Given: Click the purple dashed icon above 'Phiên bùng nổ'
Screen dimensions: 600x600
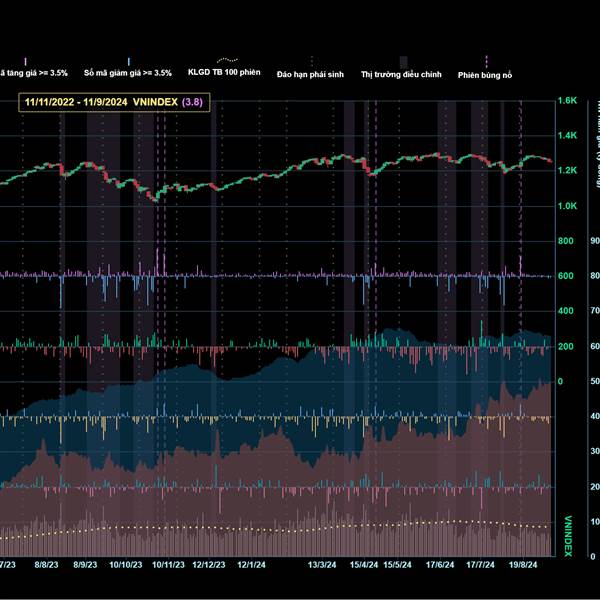Looking at the screenshot, I should click(x=486, y=61).
